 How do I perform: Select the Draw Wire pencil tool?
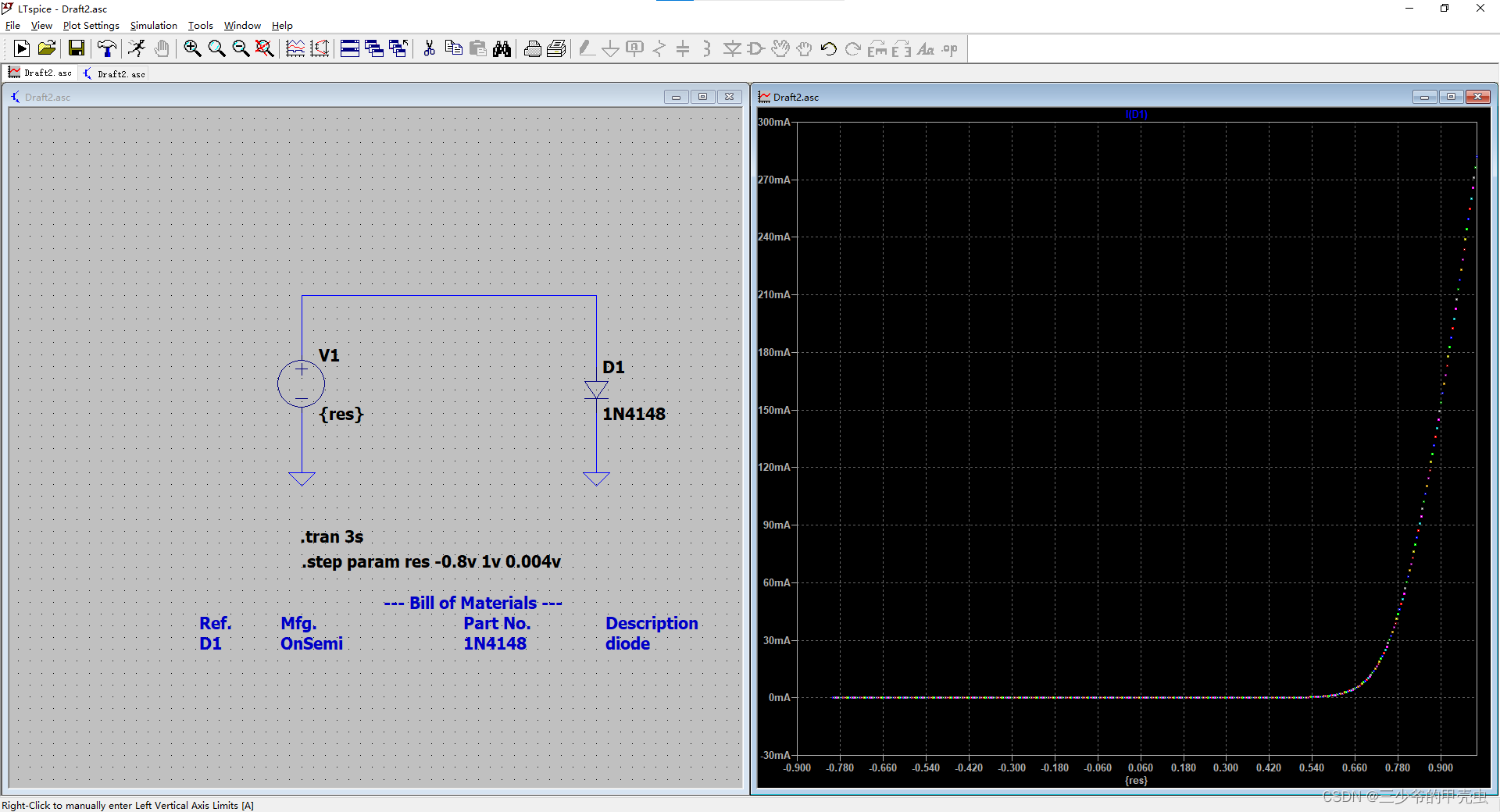click(587, 48)
